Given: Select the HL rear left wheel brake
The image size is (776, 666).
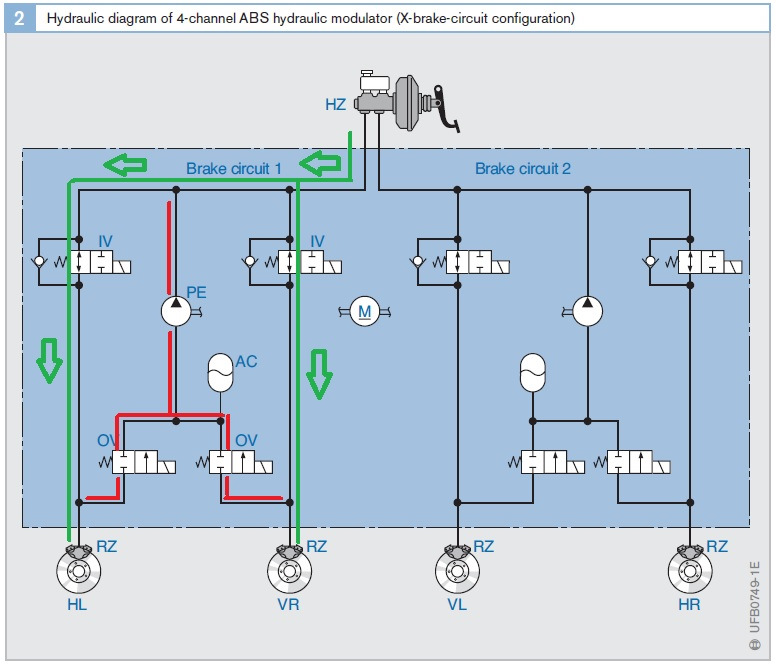Looking at the screenshot, I should (x=79, y=569).
